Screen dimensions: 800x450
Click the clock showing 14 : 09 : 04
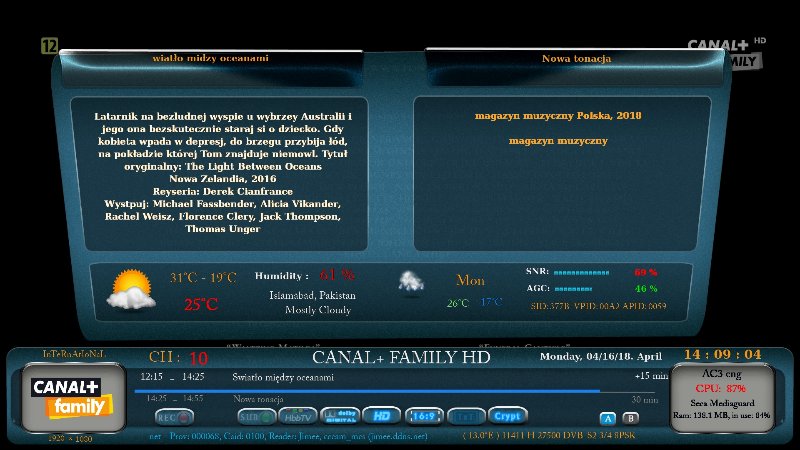coord(722,355)
